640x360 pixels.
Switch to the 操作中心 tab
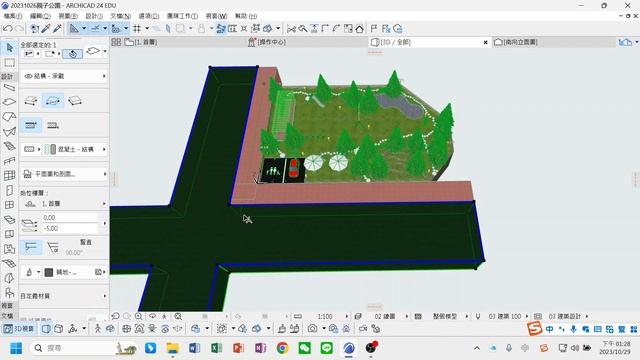pos(267,42)
